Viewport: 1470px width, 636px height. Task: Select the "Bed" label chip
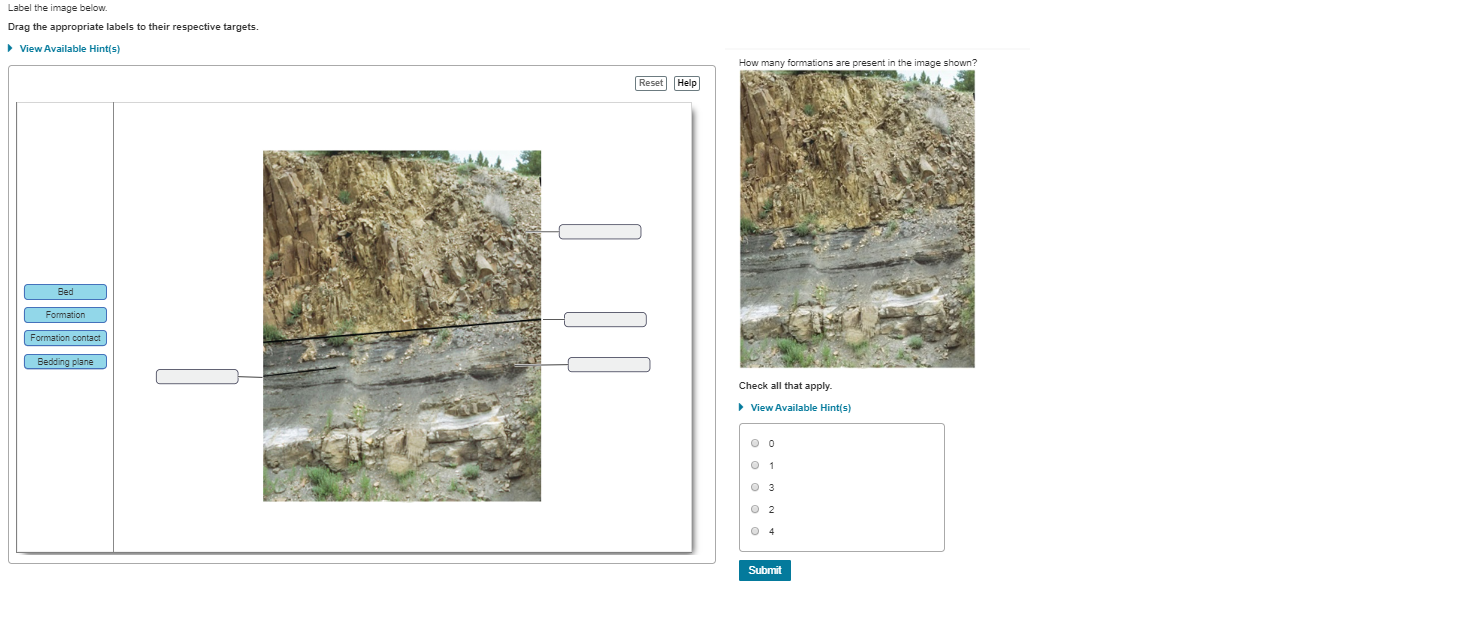coord(64,291)
